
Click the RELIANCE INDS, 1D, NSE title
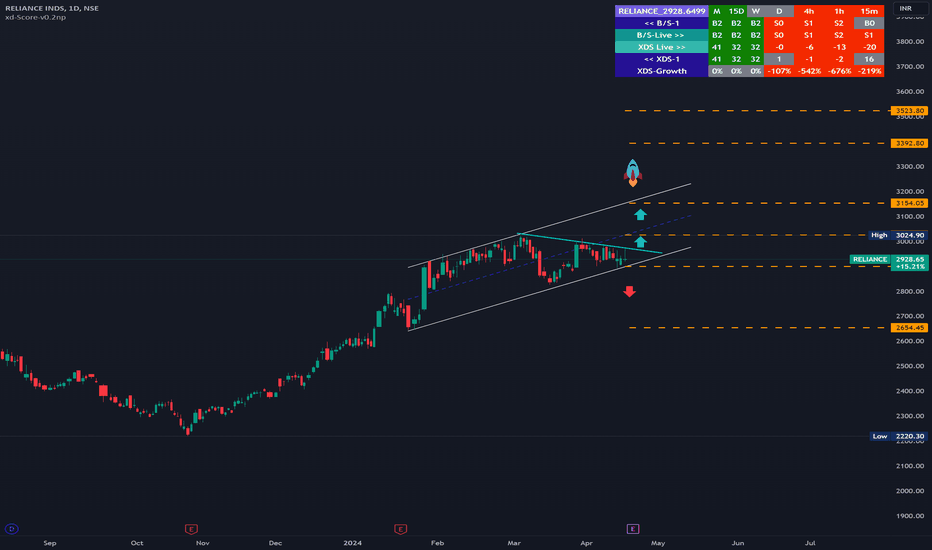pos(52,8)
